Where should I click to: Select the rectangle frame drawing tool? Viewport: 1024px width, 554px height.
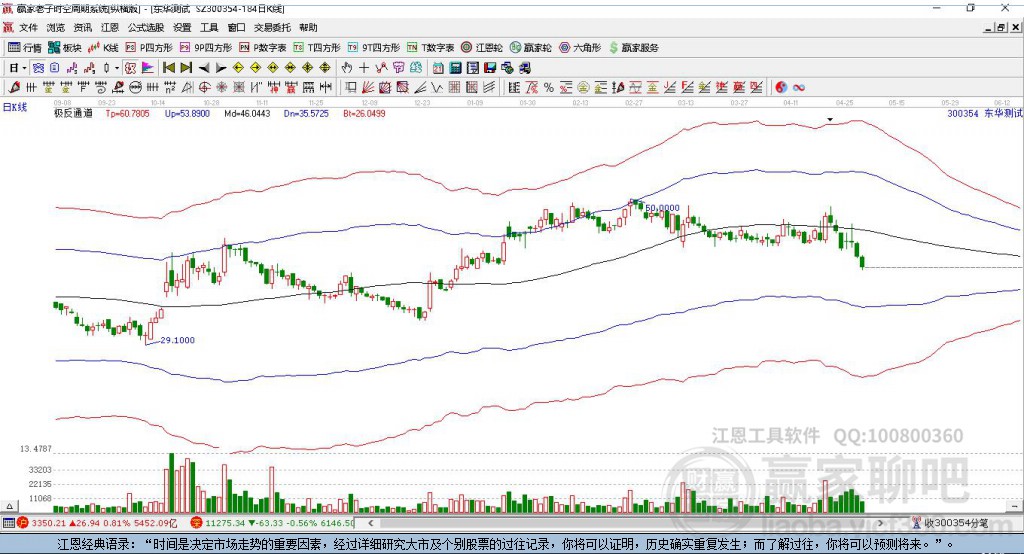coord(350,87)
